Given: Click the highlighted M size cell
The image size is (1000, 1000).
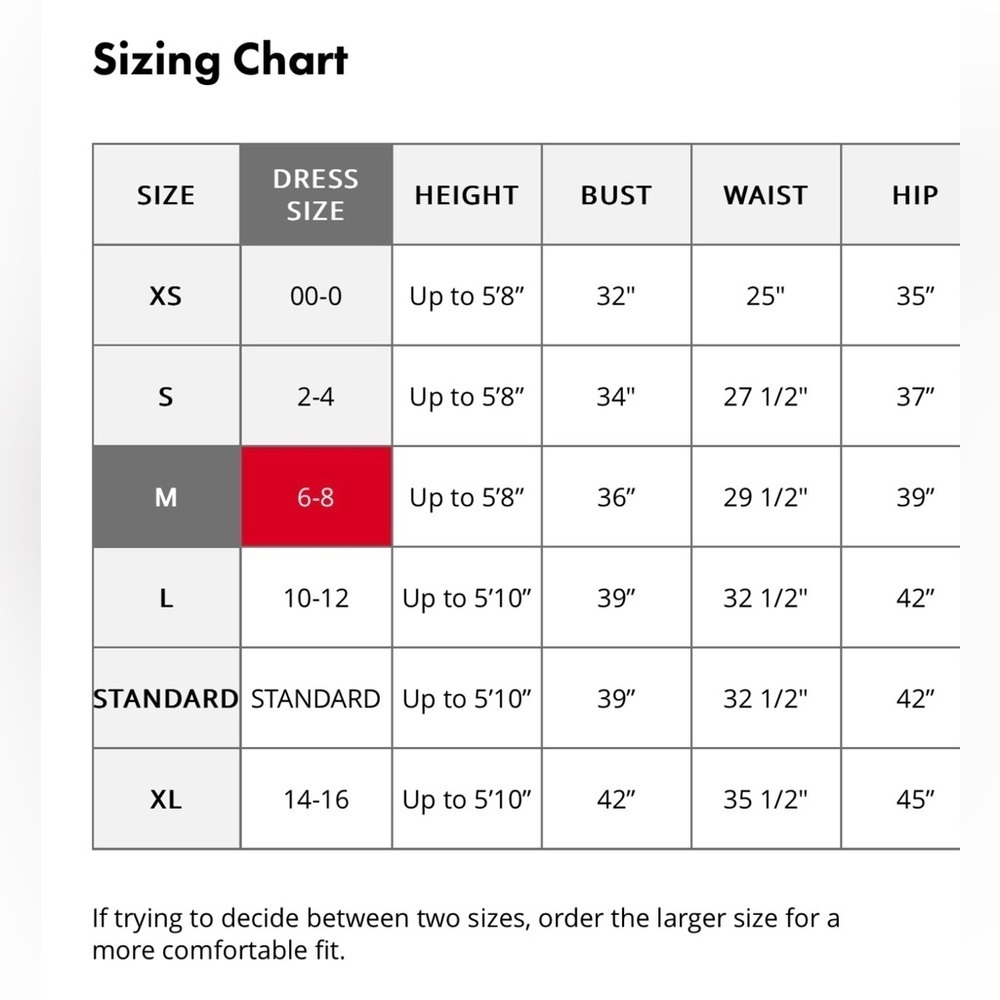Looking at the screenshot, I should click(x=166, y=497).
